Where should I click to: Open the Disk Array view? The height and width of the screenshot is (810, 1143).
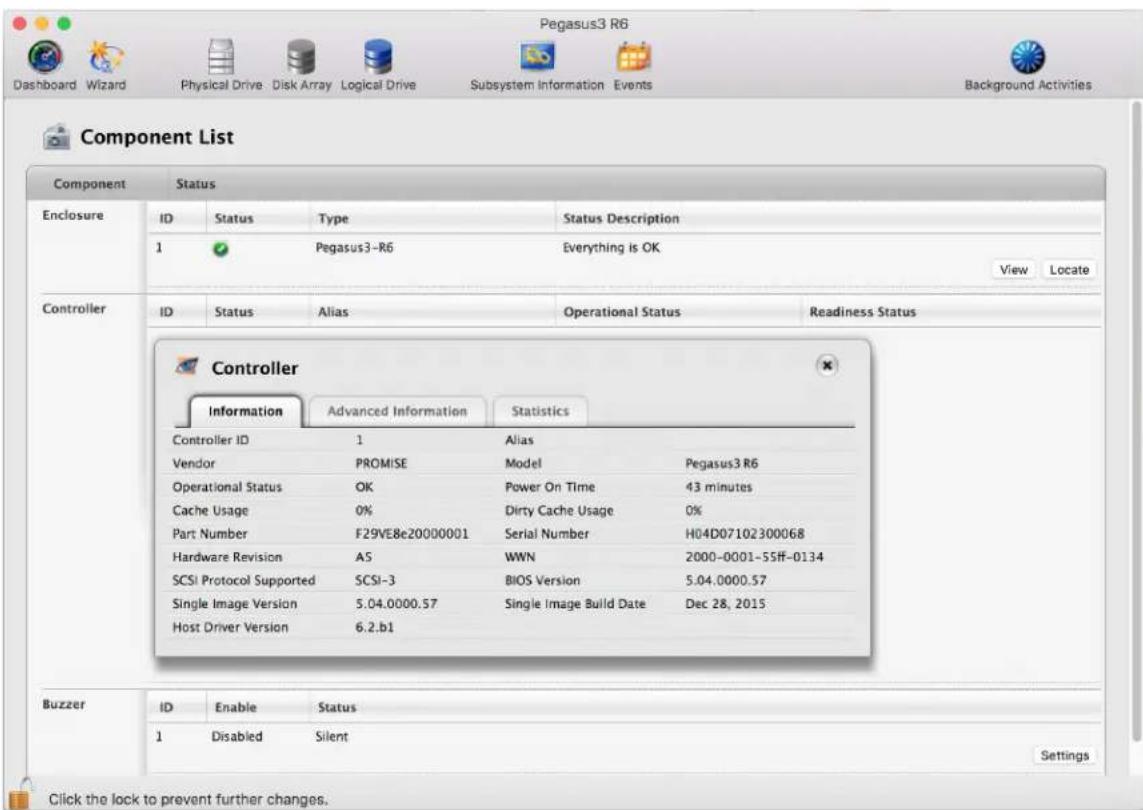coord(301,58)
